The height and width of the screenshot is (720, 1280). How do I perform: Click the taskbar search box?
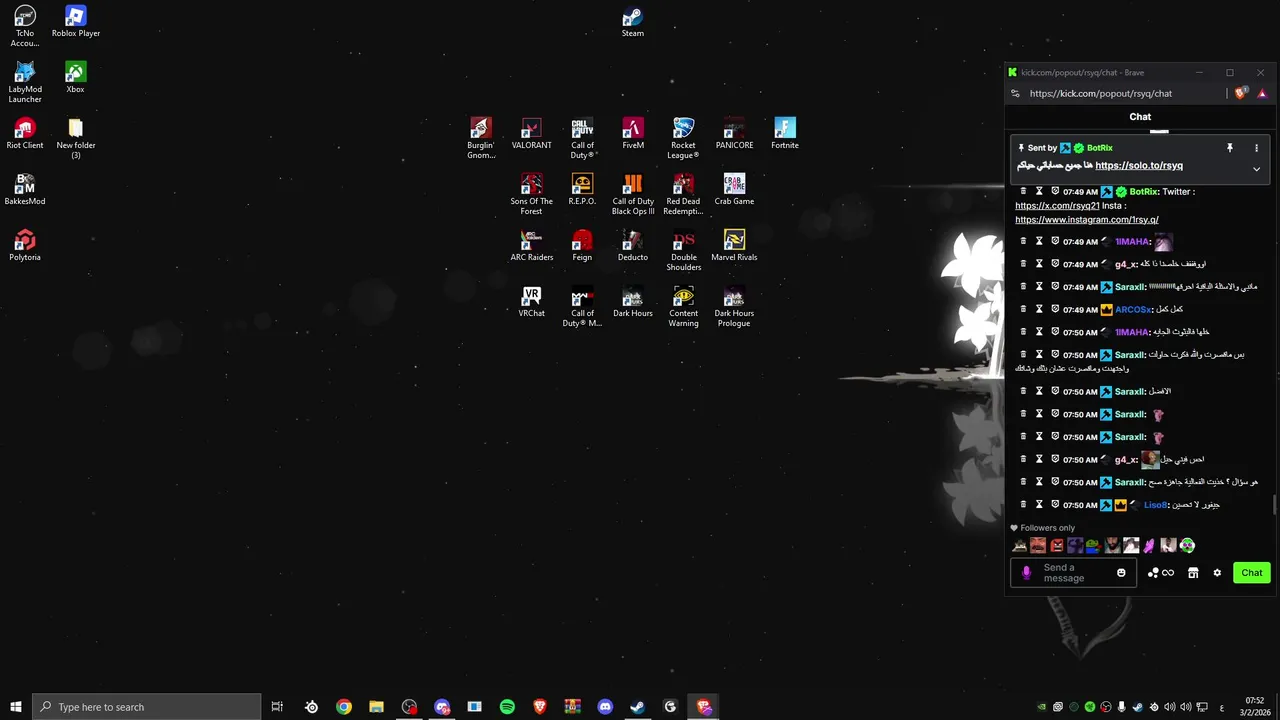[146, 707]
